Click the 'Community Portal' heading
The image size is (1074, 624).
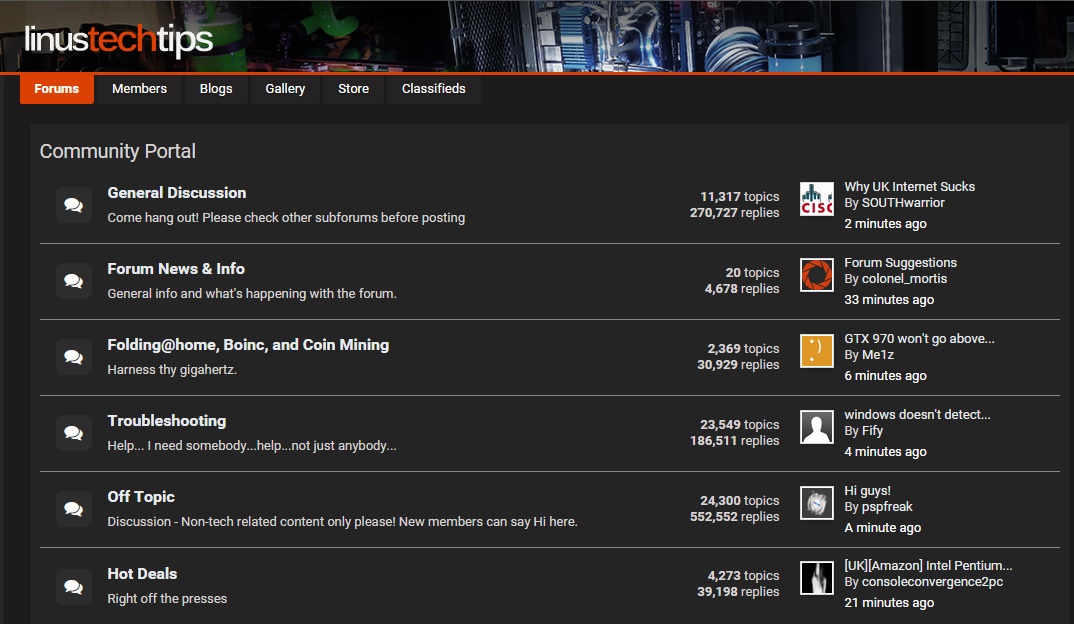pyautogui.click(x=118, y=151)
